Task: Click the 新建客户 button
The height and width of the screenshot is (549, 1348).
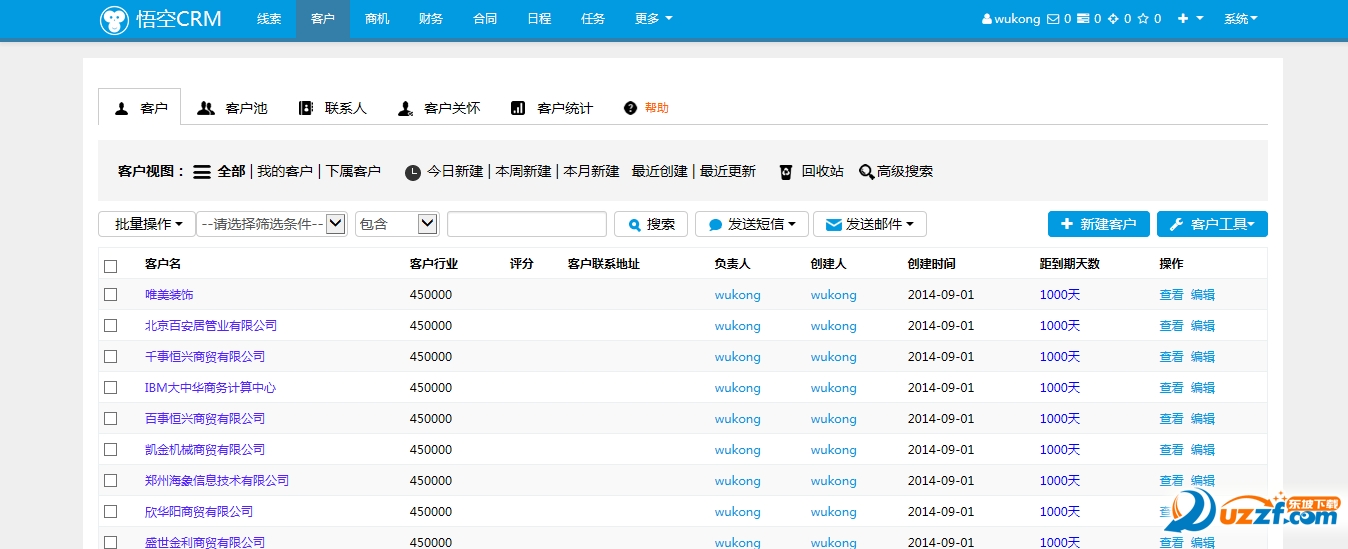Action: pyautogui.click(x=1098, y=224)
